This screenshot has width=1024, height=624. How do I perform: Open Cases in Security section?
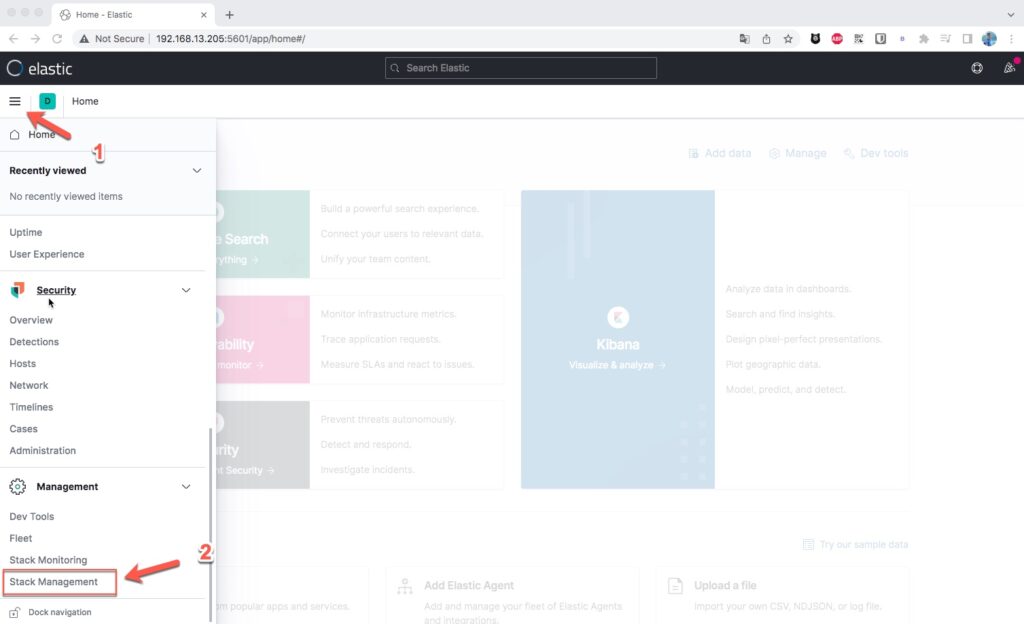(24, 429)
